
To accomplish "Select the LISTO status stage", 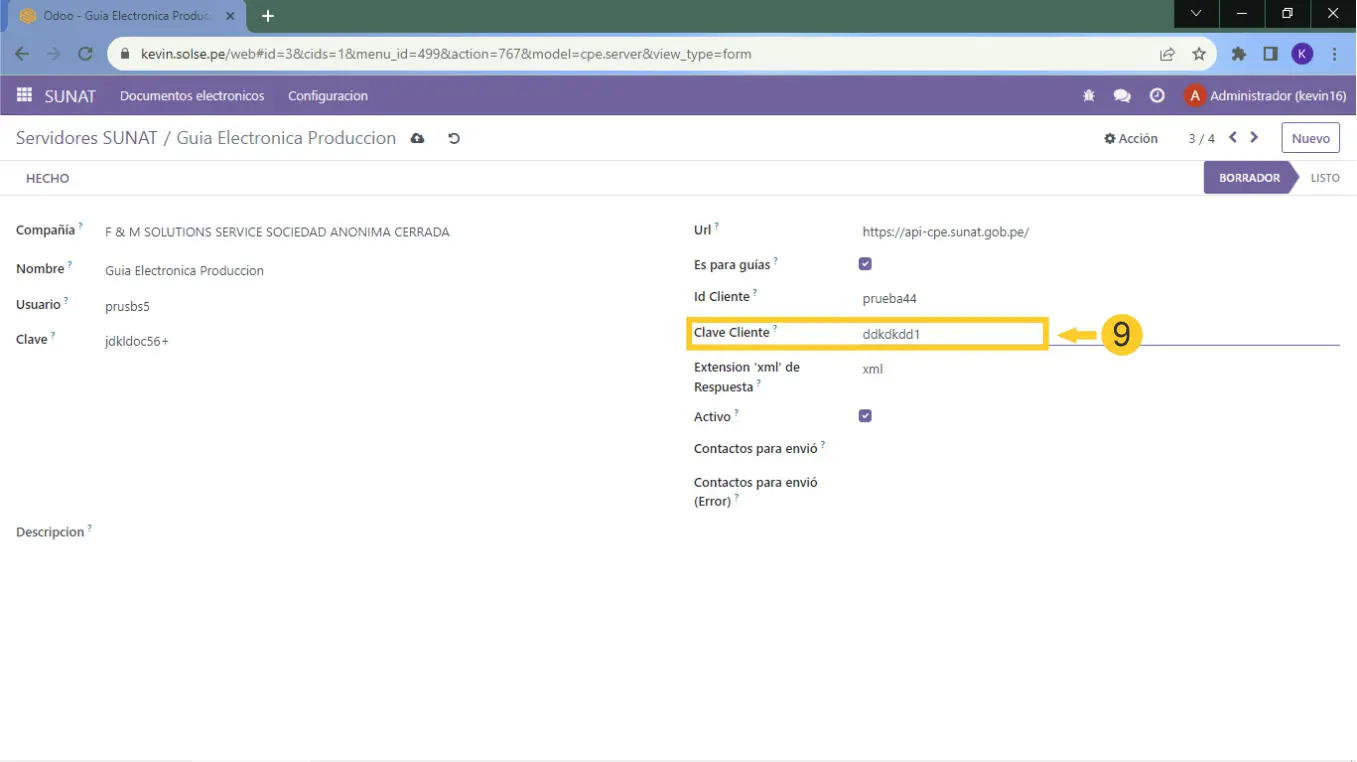I will coord(1325,178).
